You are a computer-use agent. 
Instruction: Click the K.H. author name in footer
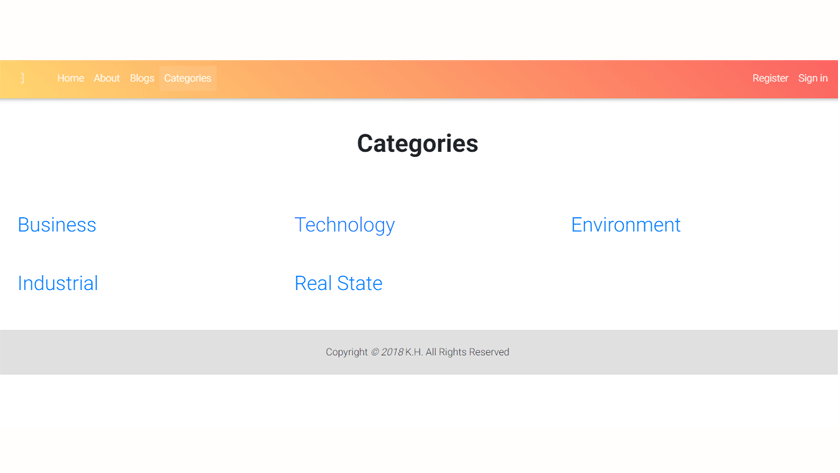tap(413, 352)
